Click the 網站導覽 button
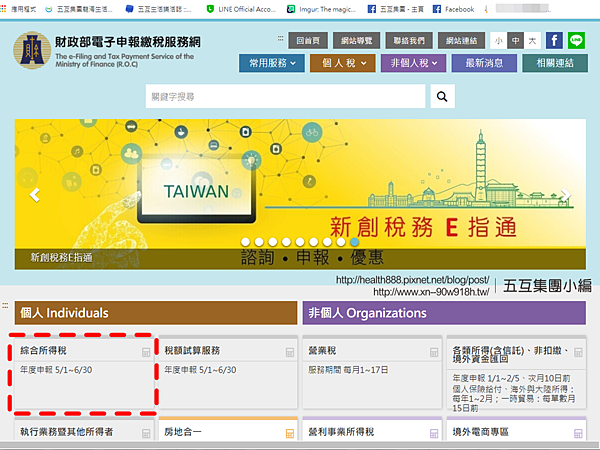Viewport: 600px width, 450px height. click(357, 41)
